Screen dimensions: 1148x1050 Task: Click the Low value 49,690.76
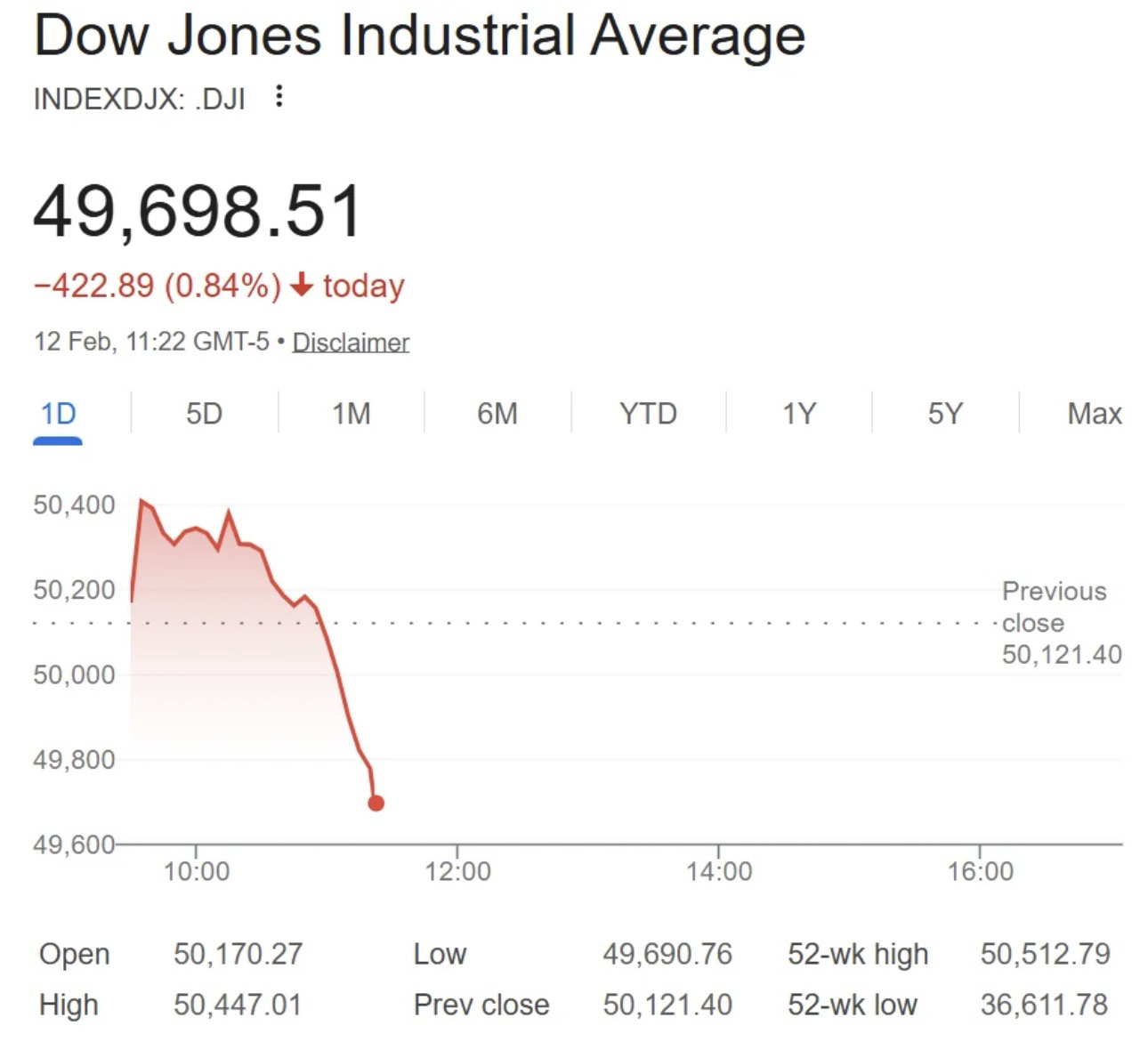667,954
